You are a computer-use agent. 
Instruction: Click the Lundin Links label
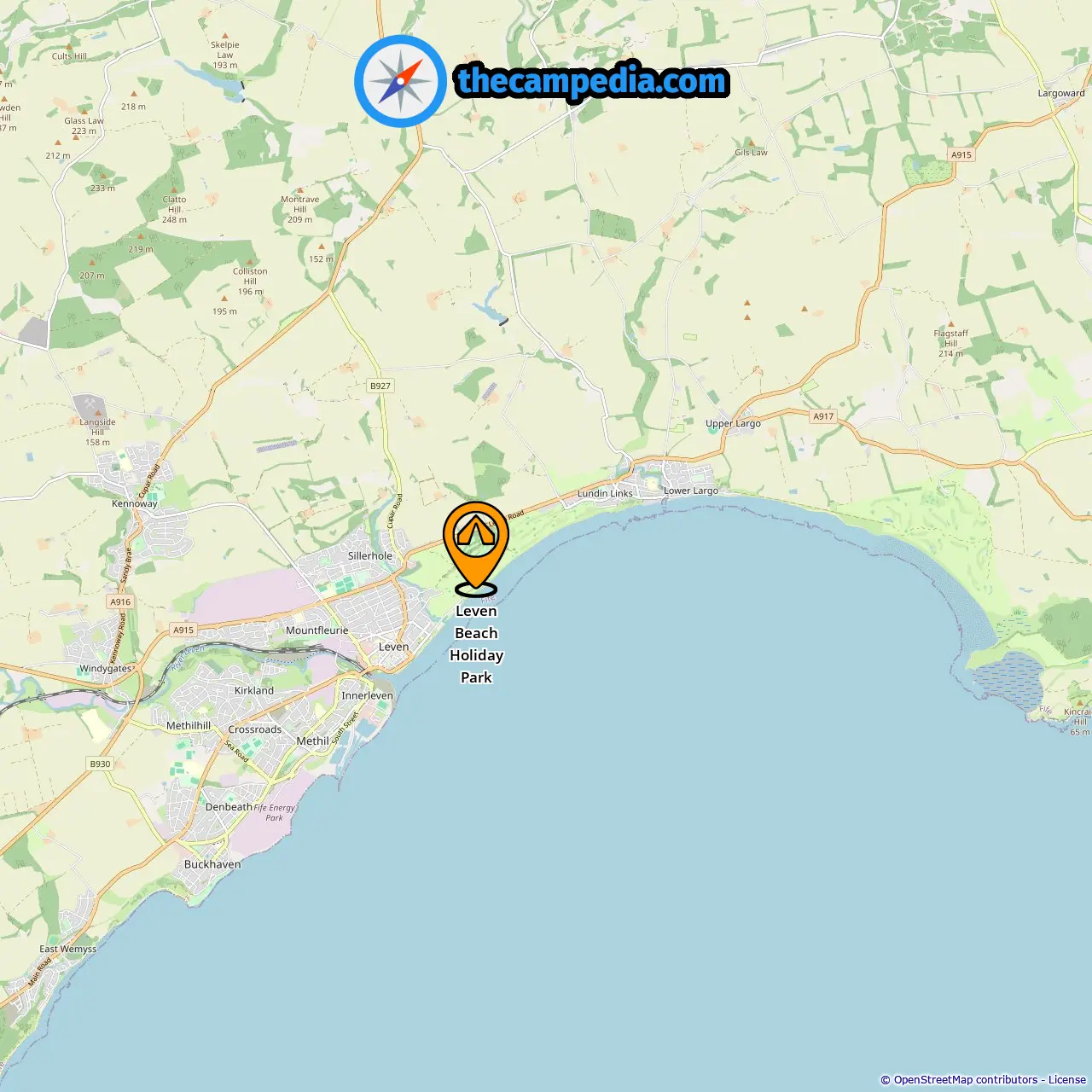point(605,493)
